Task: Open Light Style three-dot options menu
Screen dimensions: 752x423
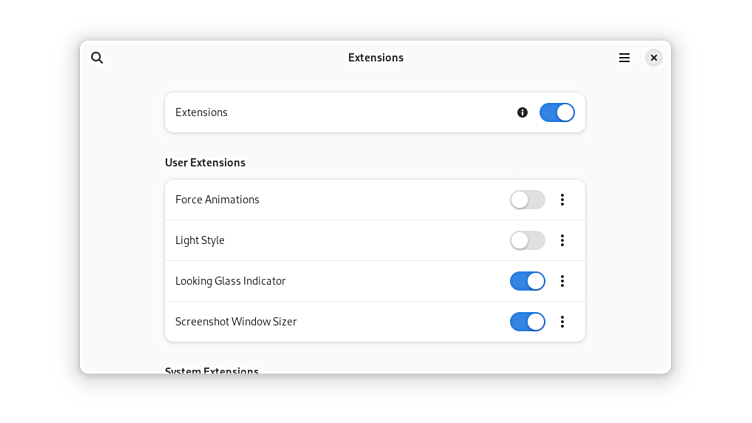Action: point(562,241)
